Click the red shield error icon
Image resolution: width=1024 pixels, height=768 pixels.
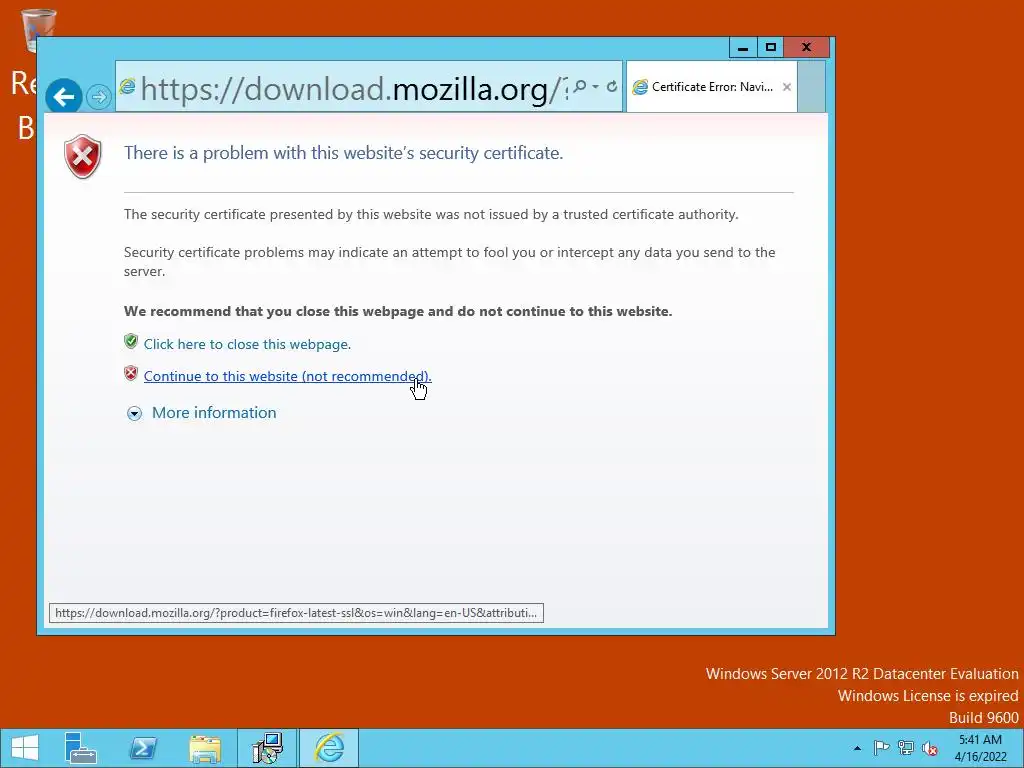pyautogui.click(x=83, y=157)
